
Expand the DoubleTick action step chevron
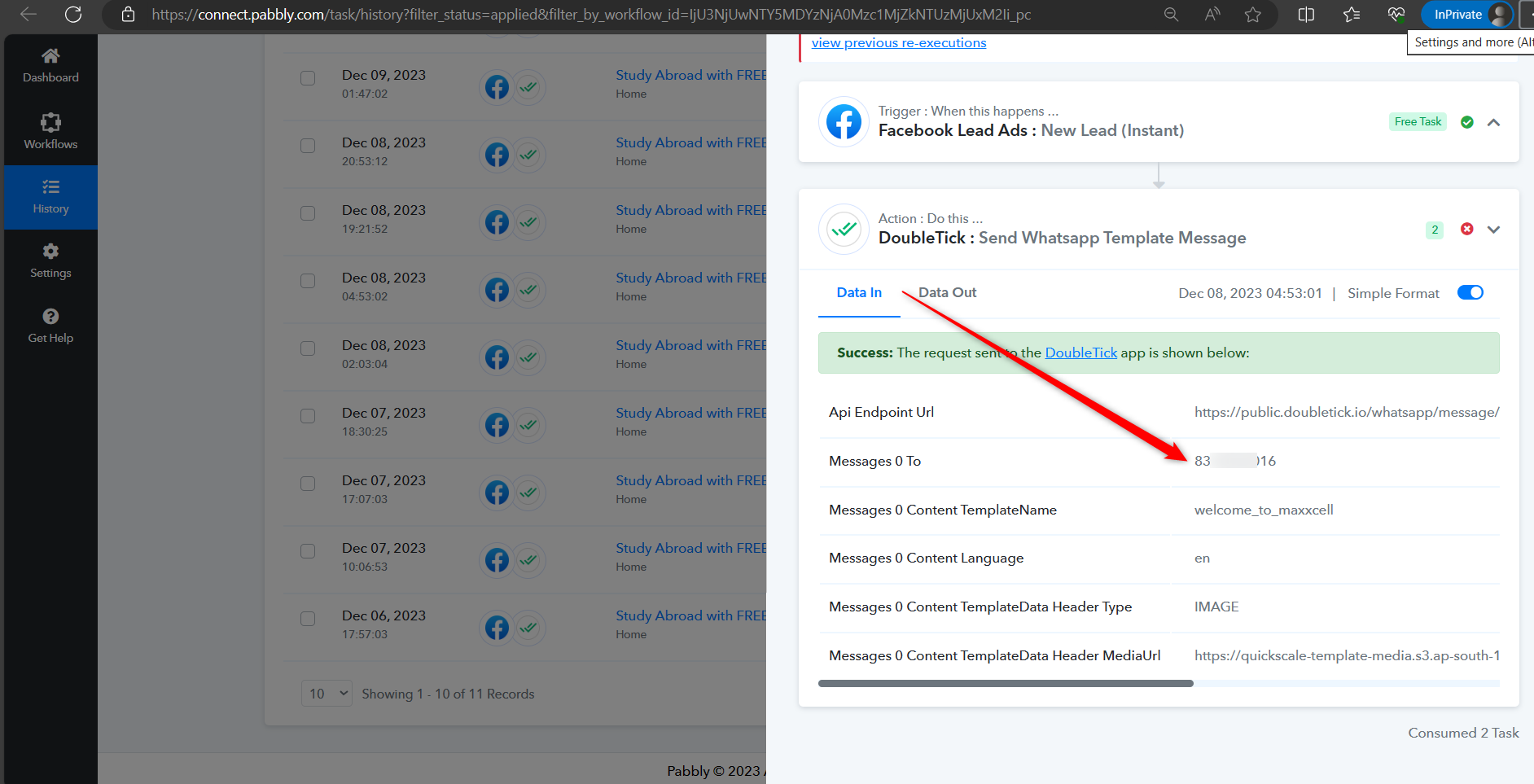point(1493,230)
